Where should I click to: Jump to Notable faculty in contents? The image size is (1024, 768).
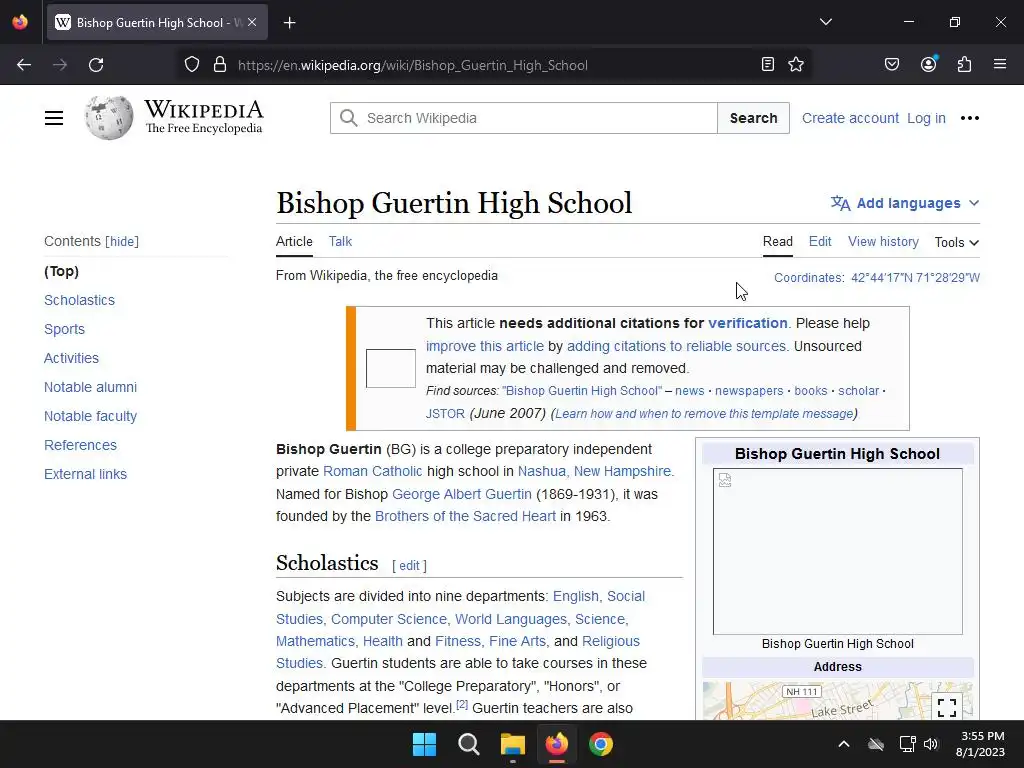click(x=90, y=416)
